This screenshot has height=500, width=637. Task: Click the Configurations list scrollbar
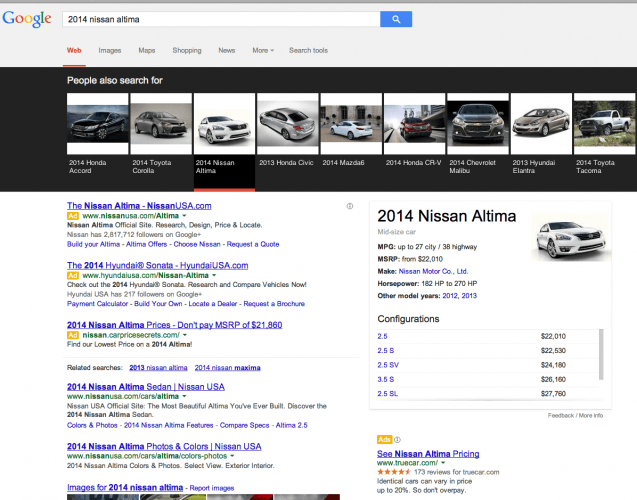click(601, 355)
